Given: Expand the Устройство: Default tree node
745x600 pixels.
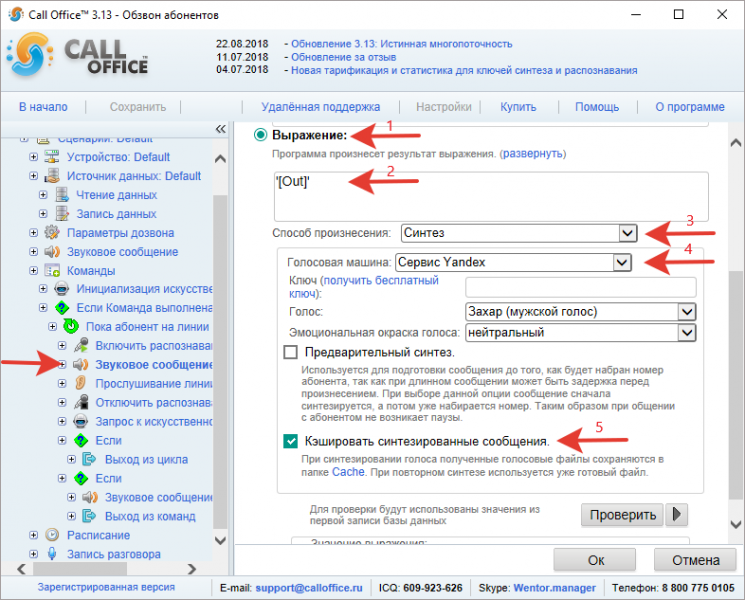Looking at the screenshot, I should (33, 157).
